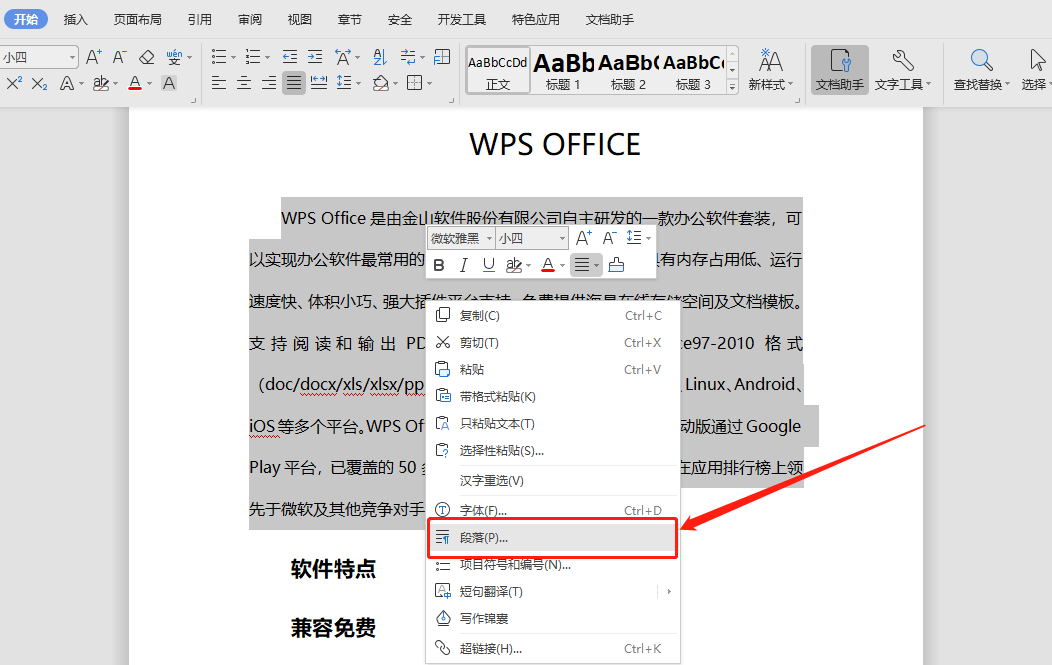Open the 微软雅黑 font name dropdown
The image size is (1052, 665).
click(489, 238)
